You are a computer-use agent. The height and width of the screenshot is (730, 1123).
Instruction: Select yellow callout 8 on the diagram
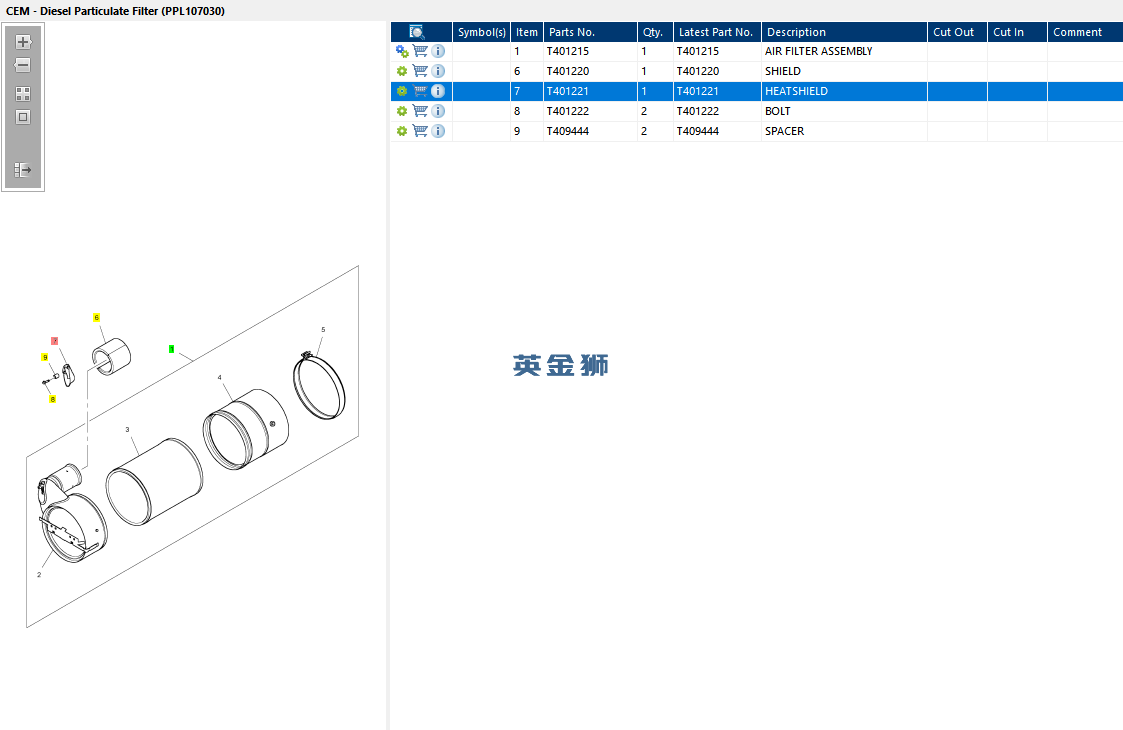coord(52,399)
